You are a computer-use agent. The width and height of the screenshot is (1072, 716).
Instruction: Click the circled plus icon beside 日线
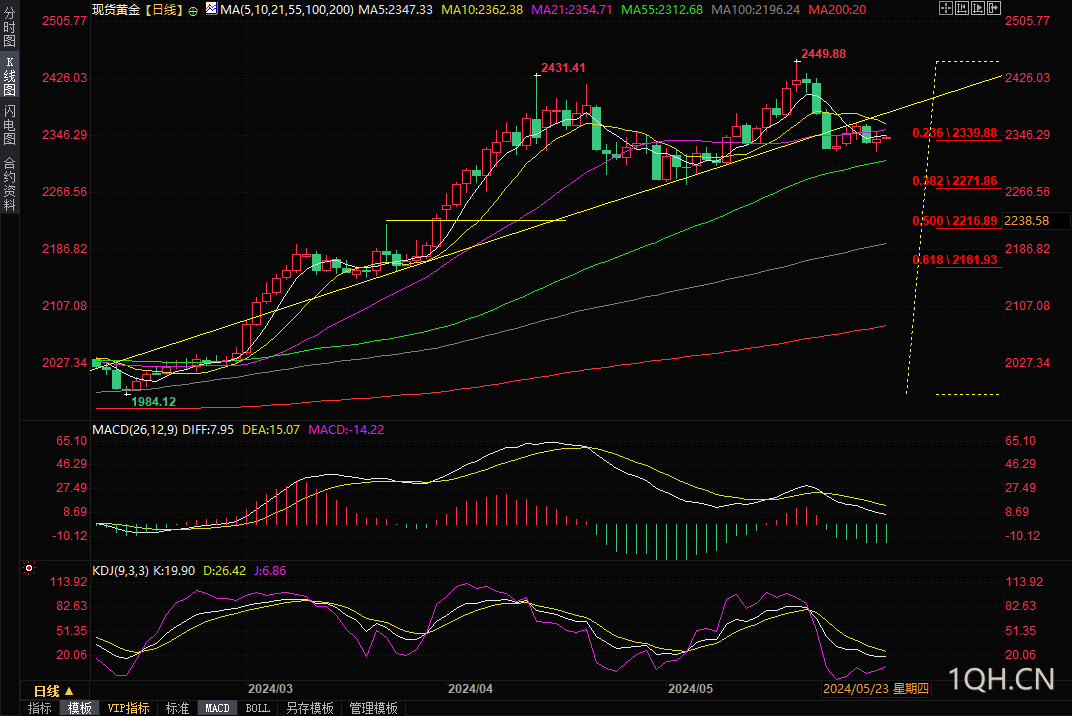click(193, 10)
